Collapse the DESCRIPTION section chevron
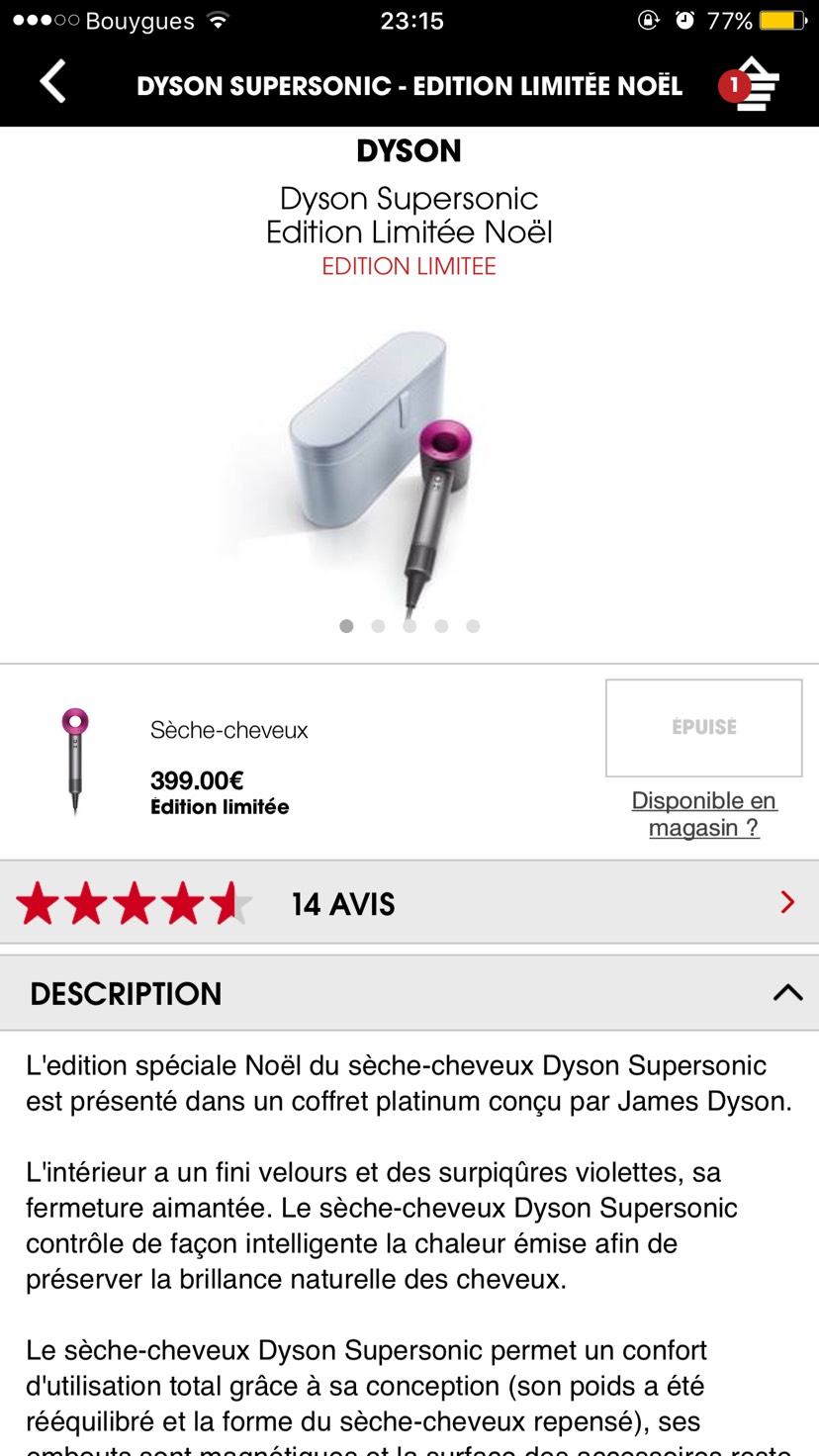The width and height of the screenshot is (819, 1456). click(x=787, y=992)
